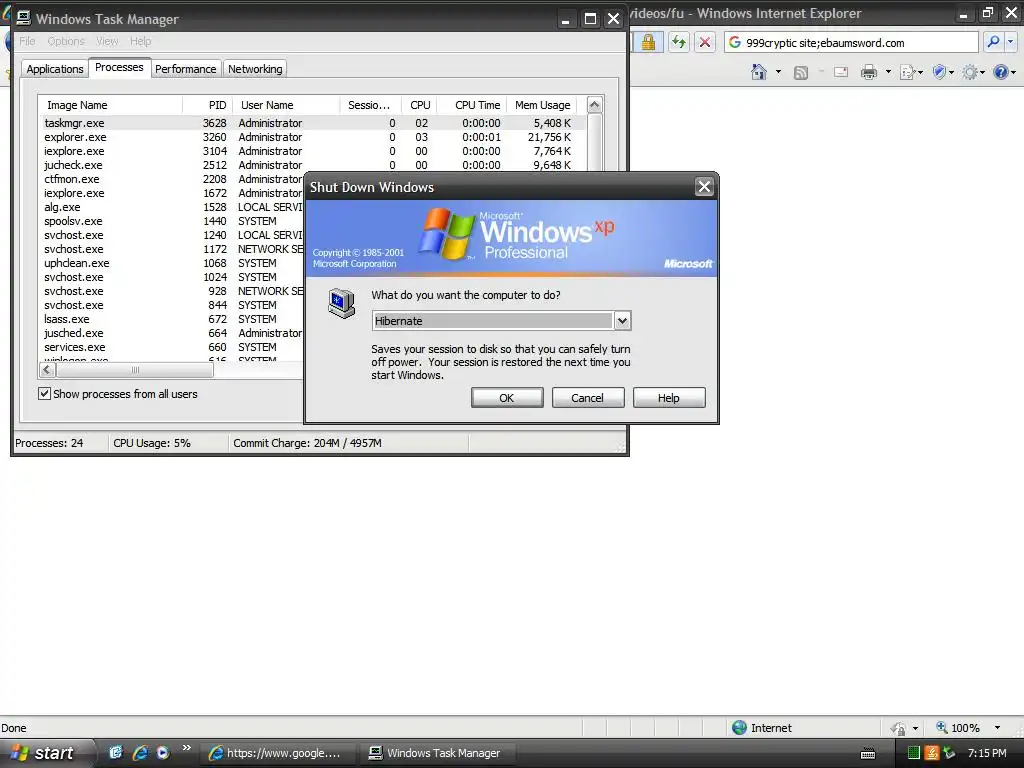Screen dimensions: 1024x768
Task: Sort processes by Mem Usage column header
Action: click(x=542, y=105)
